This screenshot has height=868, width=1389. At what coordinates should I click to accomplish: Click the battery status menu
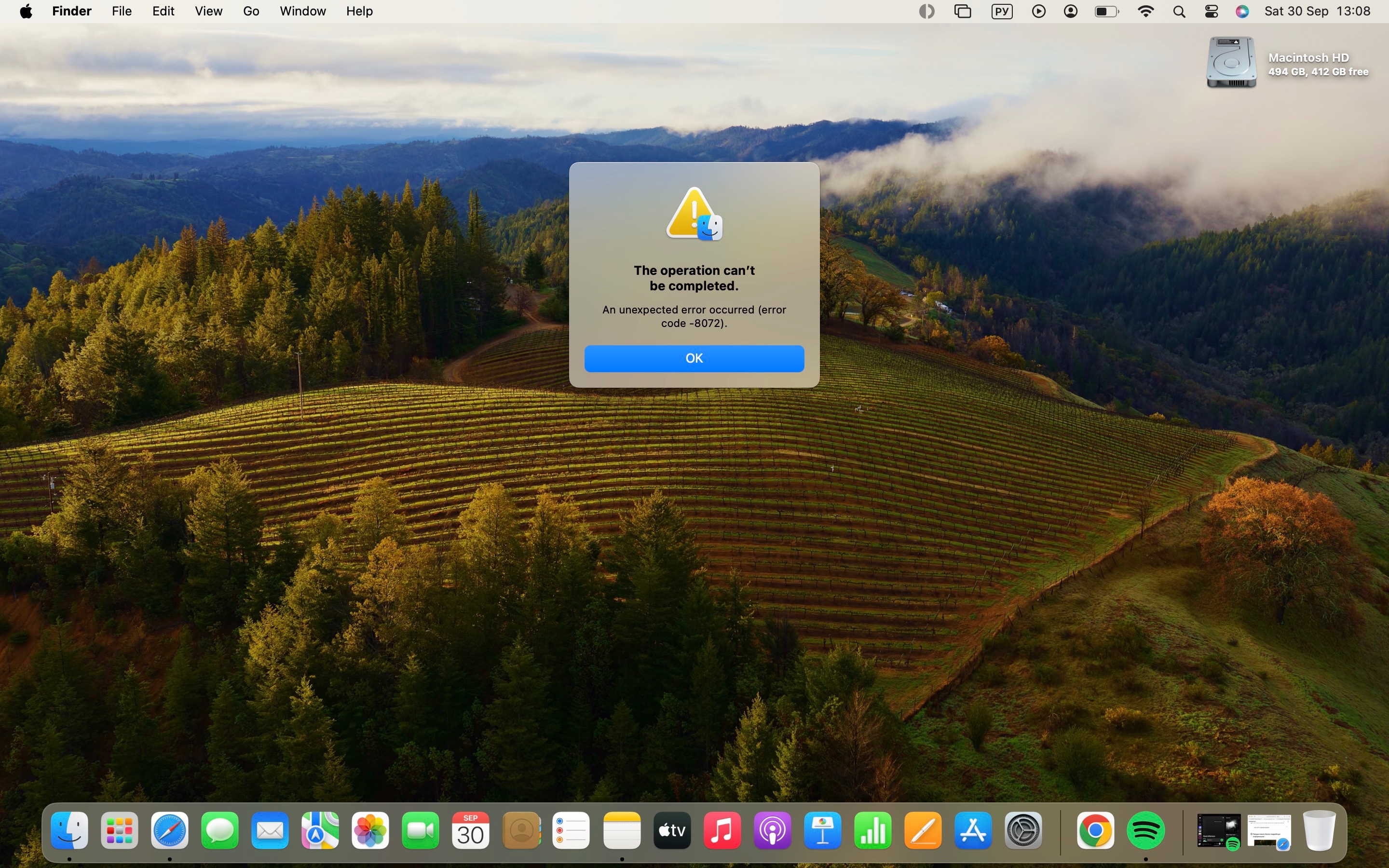pos(1106,12)
